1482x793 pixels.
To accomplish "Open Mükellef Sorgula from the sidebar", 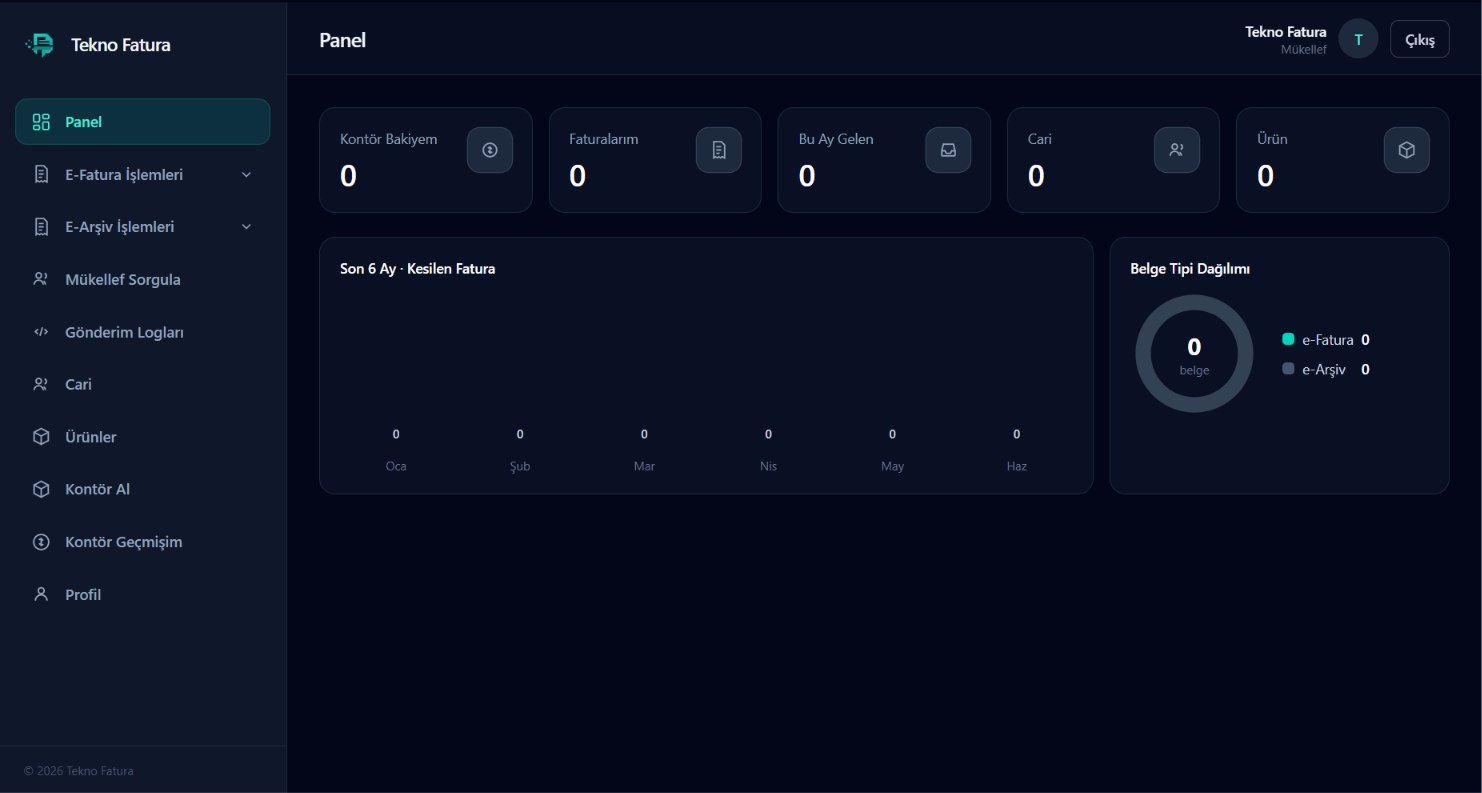I will (x=143, y=279).
